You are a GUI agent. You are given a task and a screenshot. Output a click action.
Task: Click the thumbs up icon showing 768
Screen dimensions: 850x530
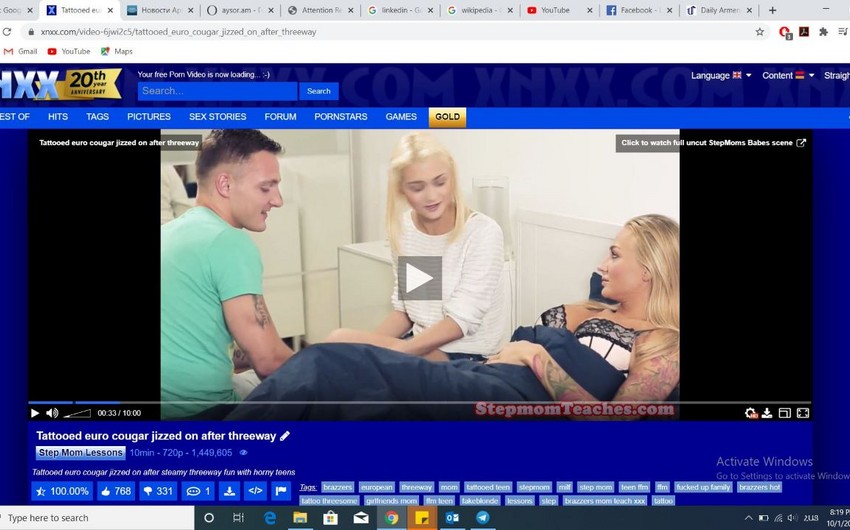pos(116,491)
